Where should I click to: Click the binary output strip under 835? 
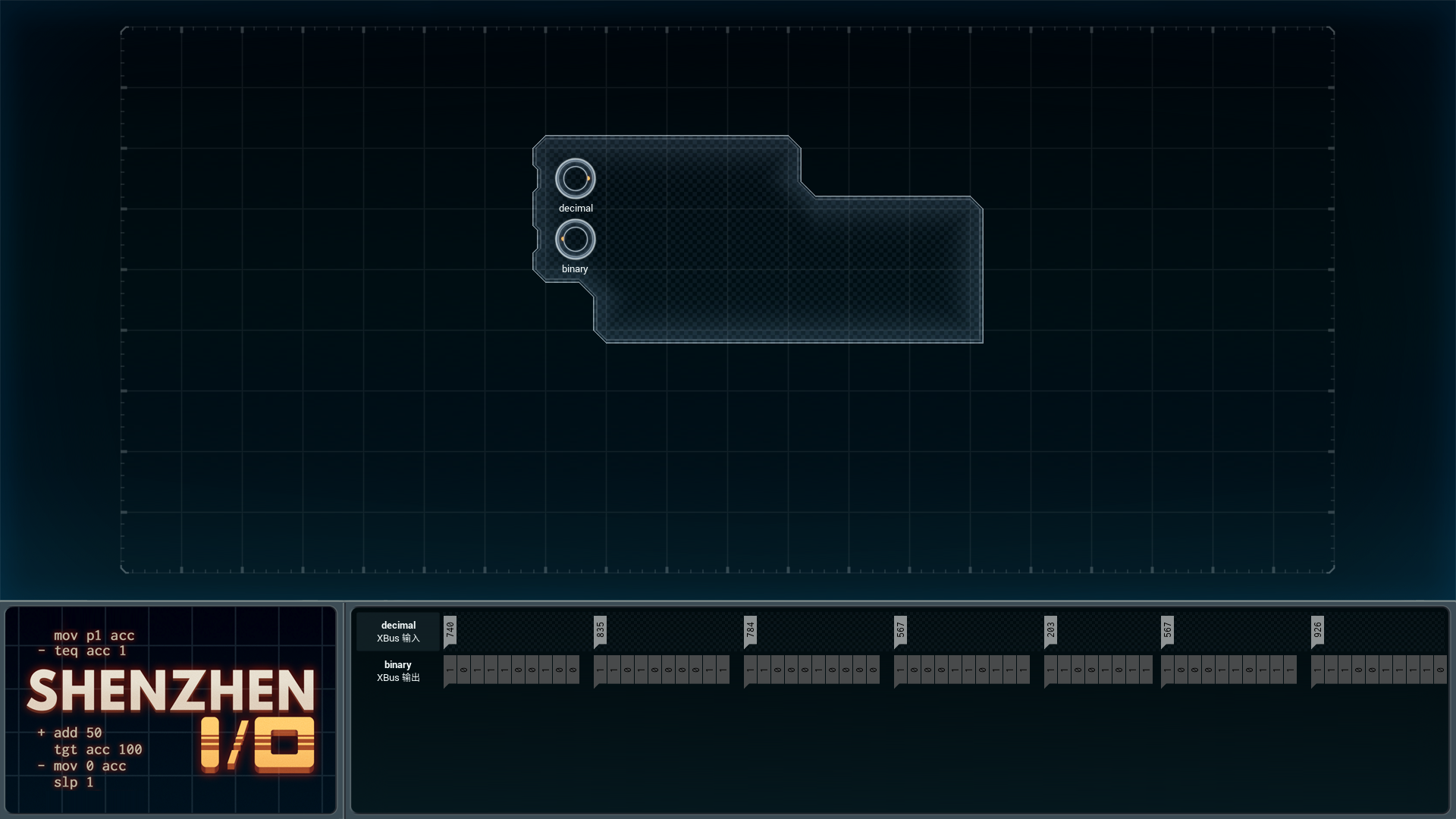click(661, 670)
